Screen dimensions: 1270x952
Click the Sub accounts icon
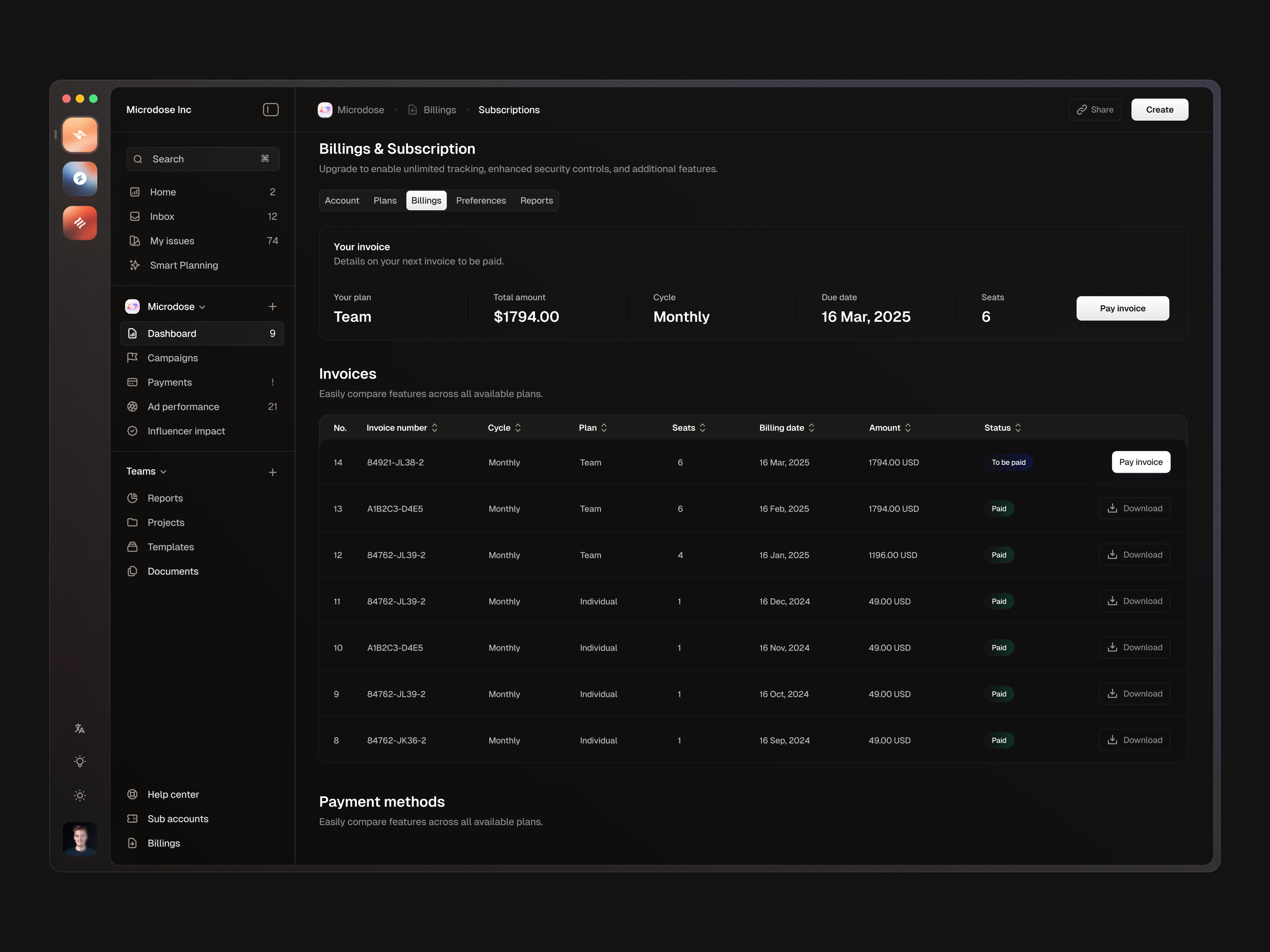pyautogui.click(x=133, y=819)
